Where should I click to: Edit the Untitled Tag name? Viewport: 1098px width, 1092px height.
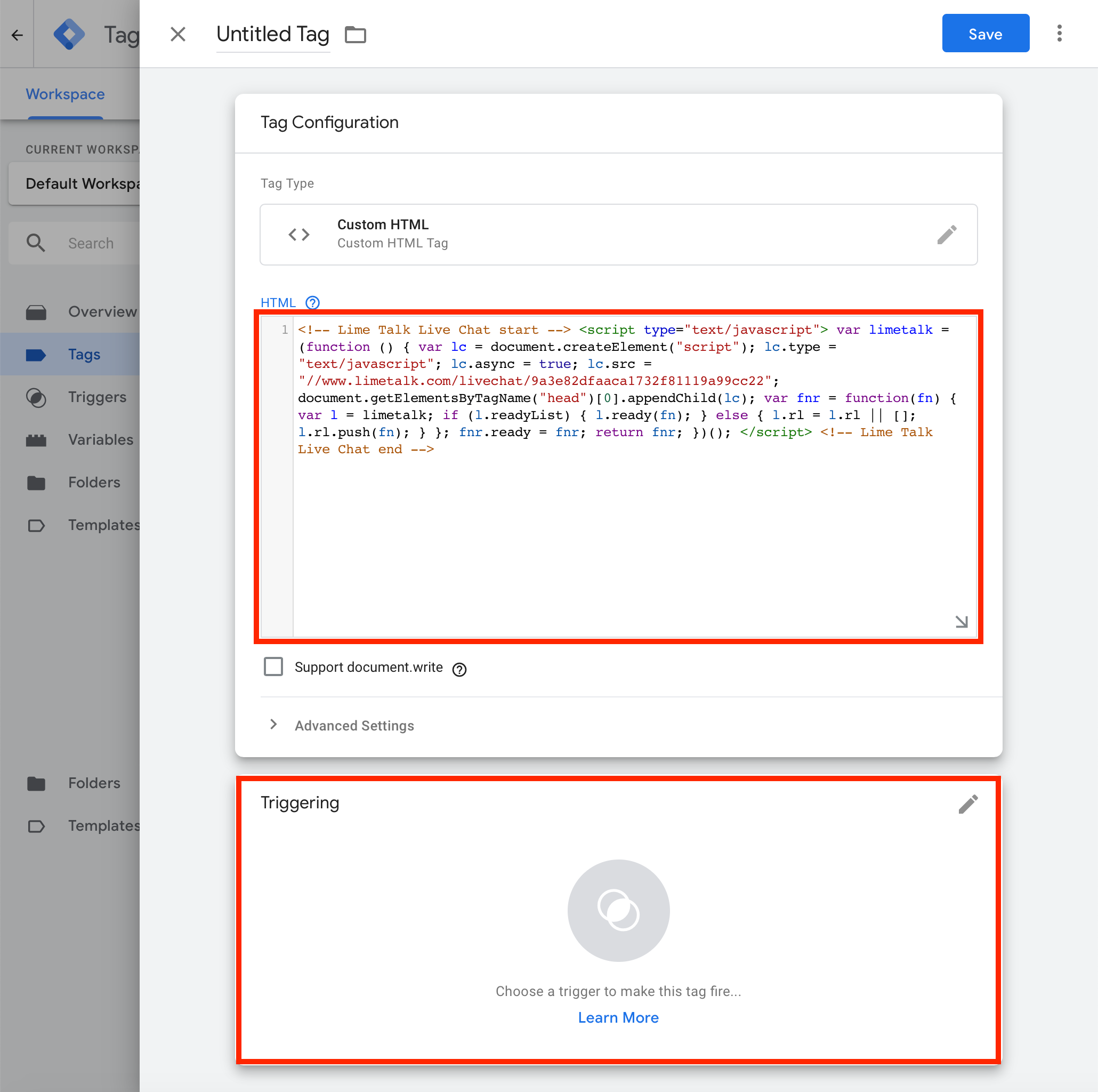(x=273, y=34)
